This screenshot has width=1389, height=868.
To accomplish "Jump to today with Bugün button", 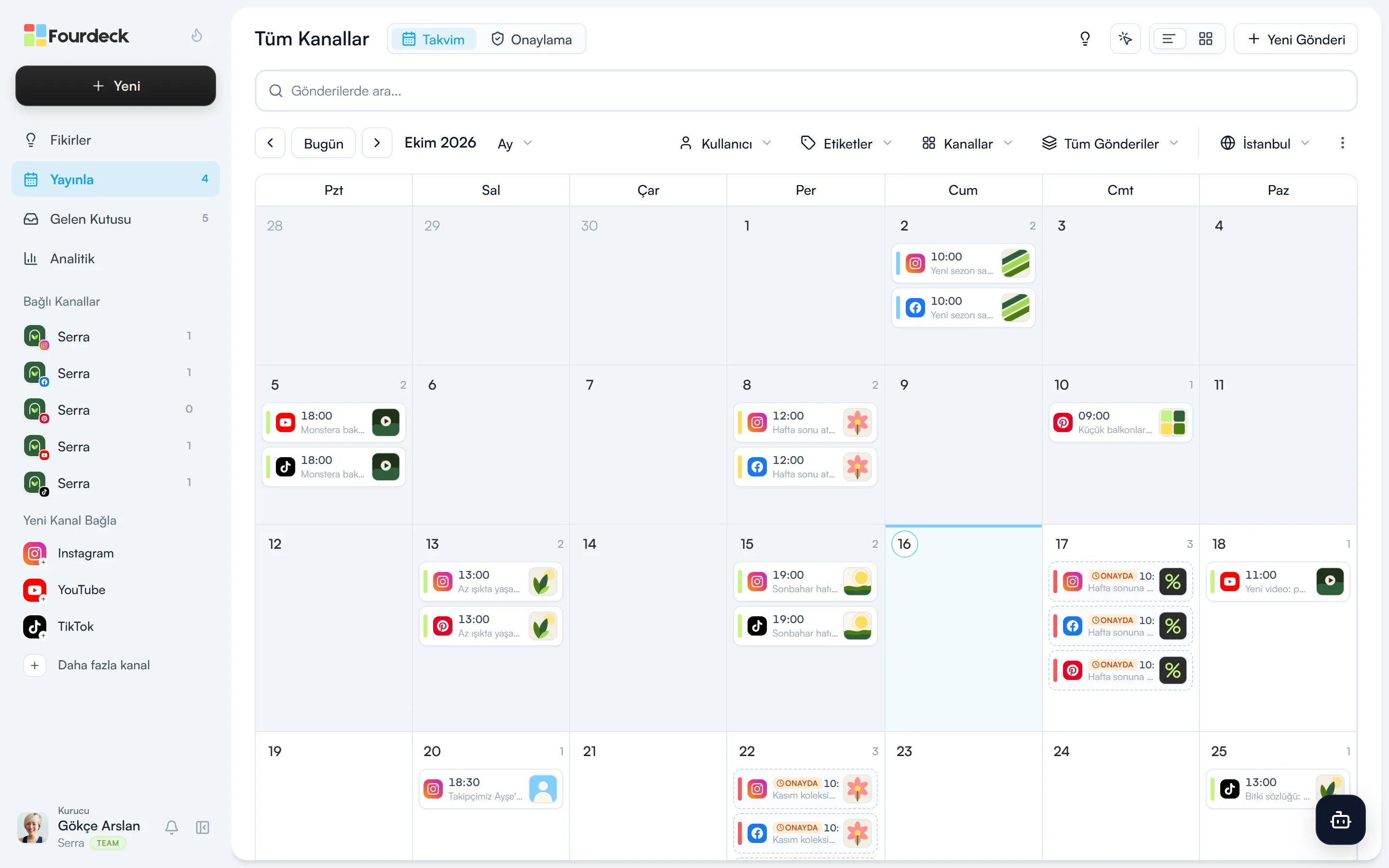I will 324,143.
